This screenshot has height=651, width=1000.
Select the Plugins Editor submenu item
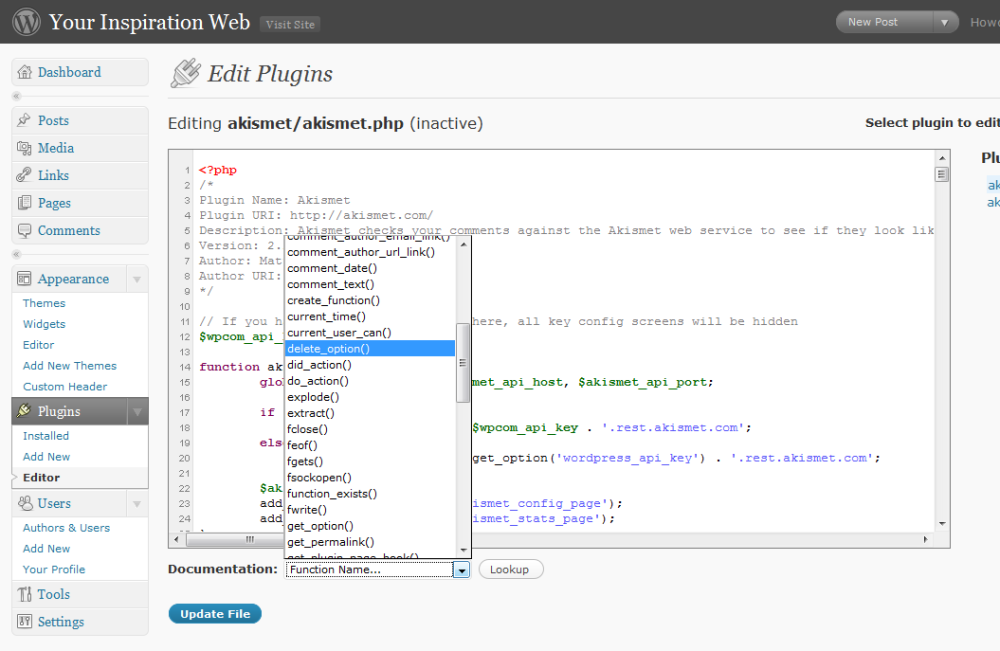click(x=41, y=478)
